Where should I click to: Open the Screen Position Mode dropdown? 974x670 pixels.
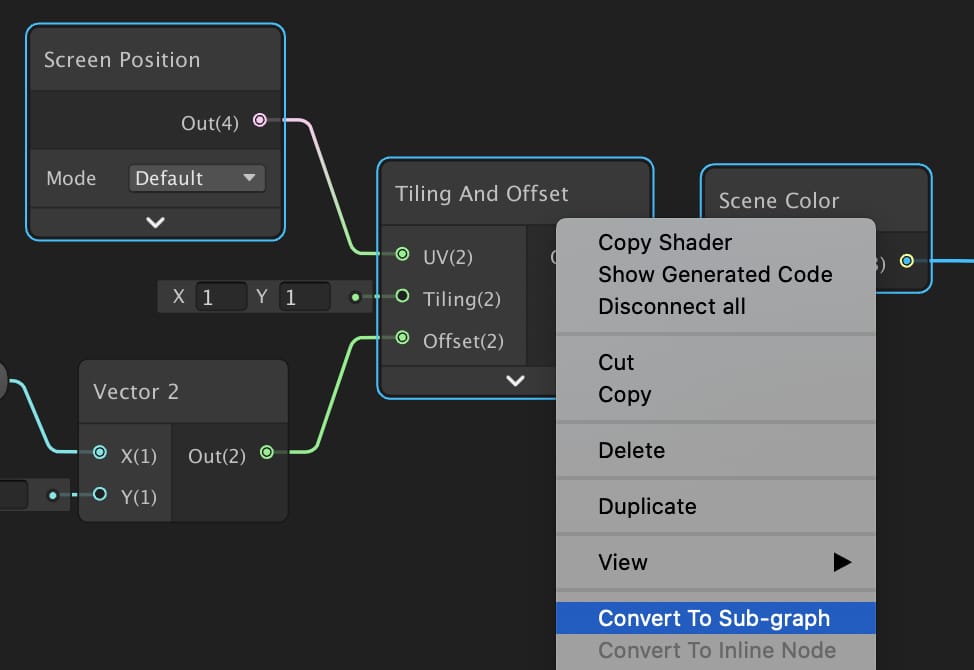click(196, 179)
